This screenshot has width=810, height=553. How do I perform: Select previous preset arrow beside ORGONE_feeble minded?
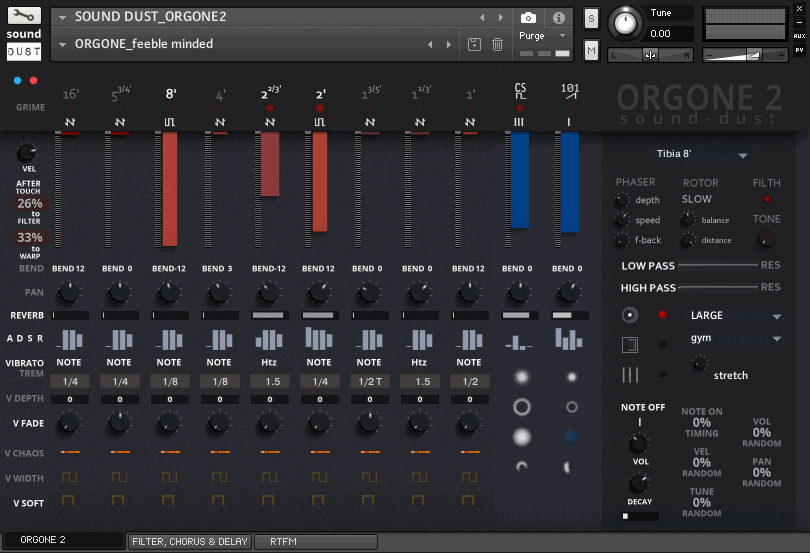coord(430,44)
